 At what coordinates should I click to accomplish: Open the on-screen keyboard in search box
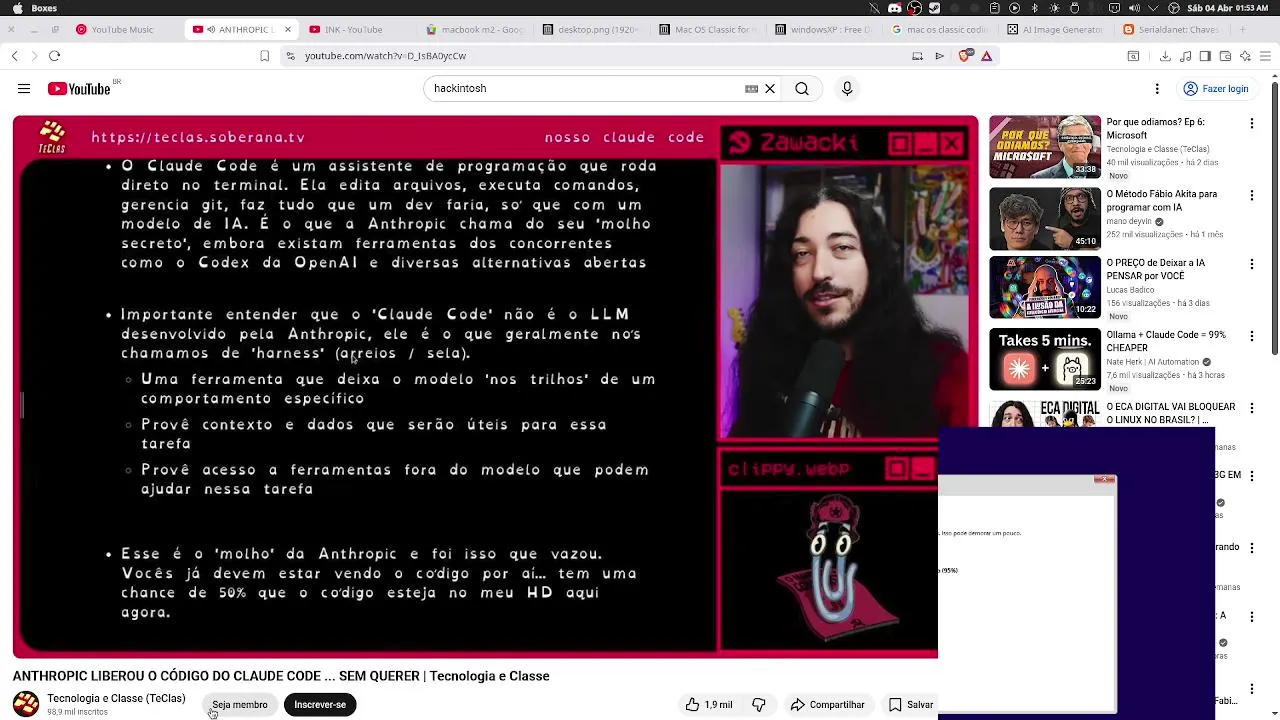[751, 88]
